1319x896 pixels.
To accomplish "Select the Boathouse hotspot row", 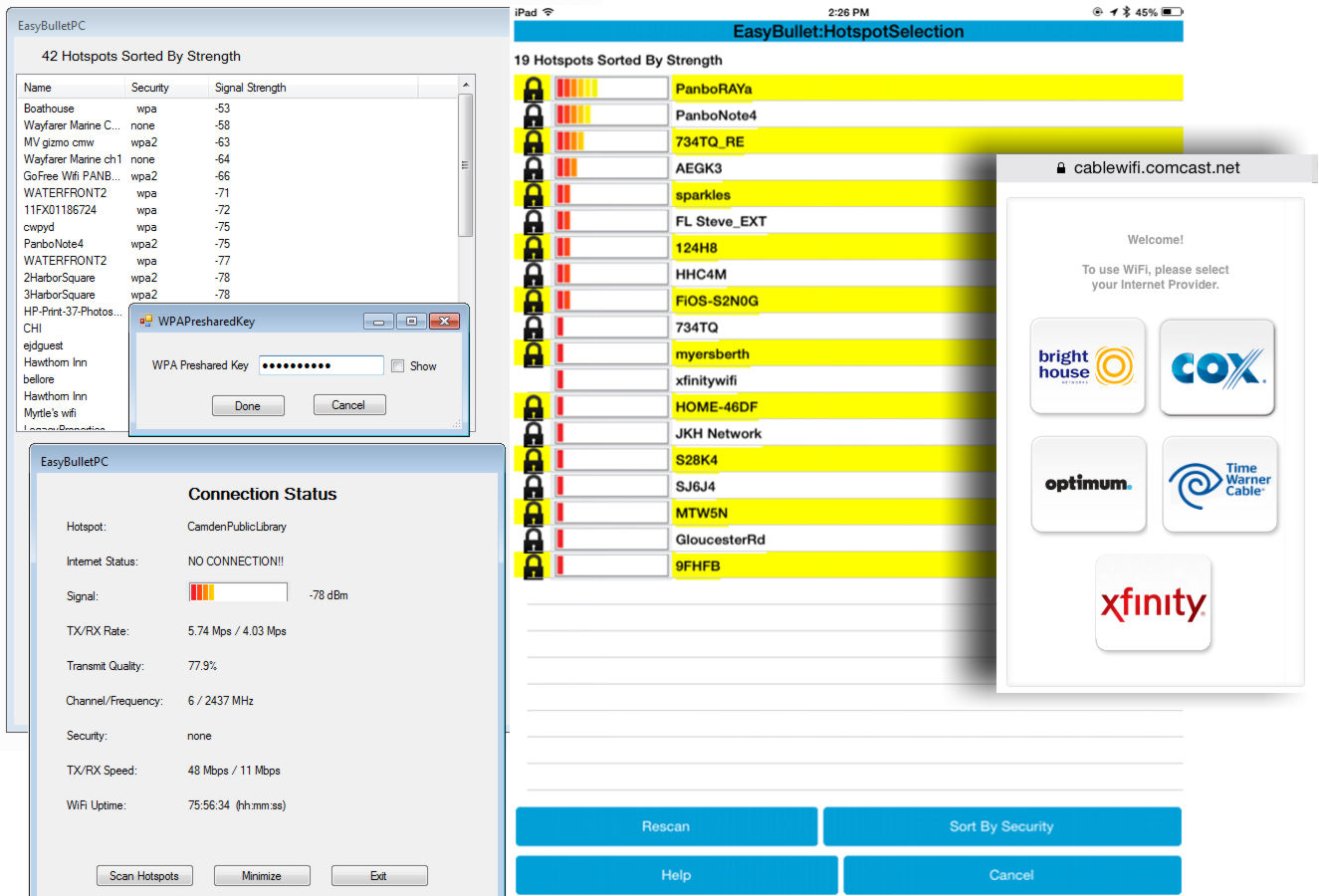I will [238, 109].
